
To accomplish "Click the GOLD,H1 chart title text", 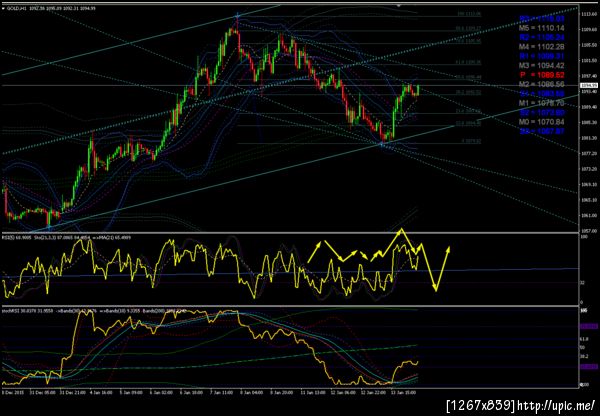I will (x=14, y=8).
